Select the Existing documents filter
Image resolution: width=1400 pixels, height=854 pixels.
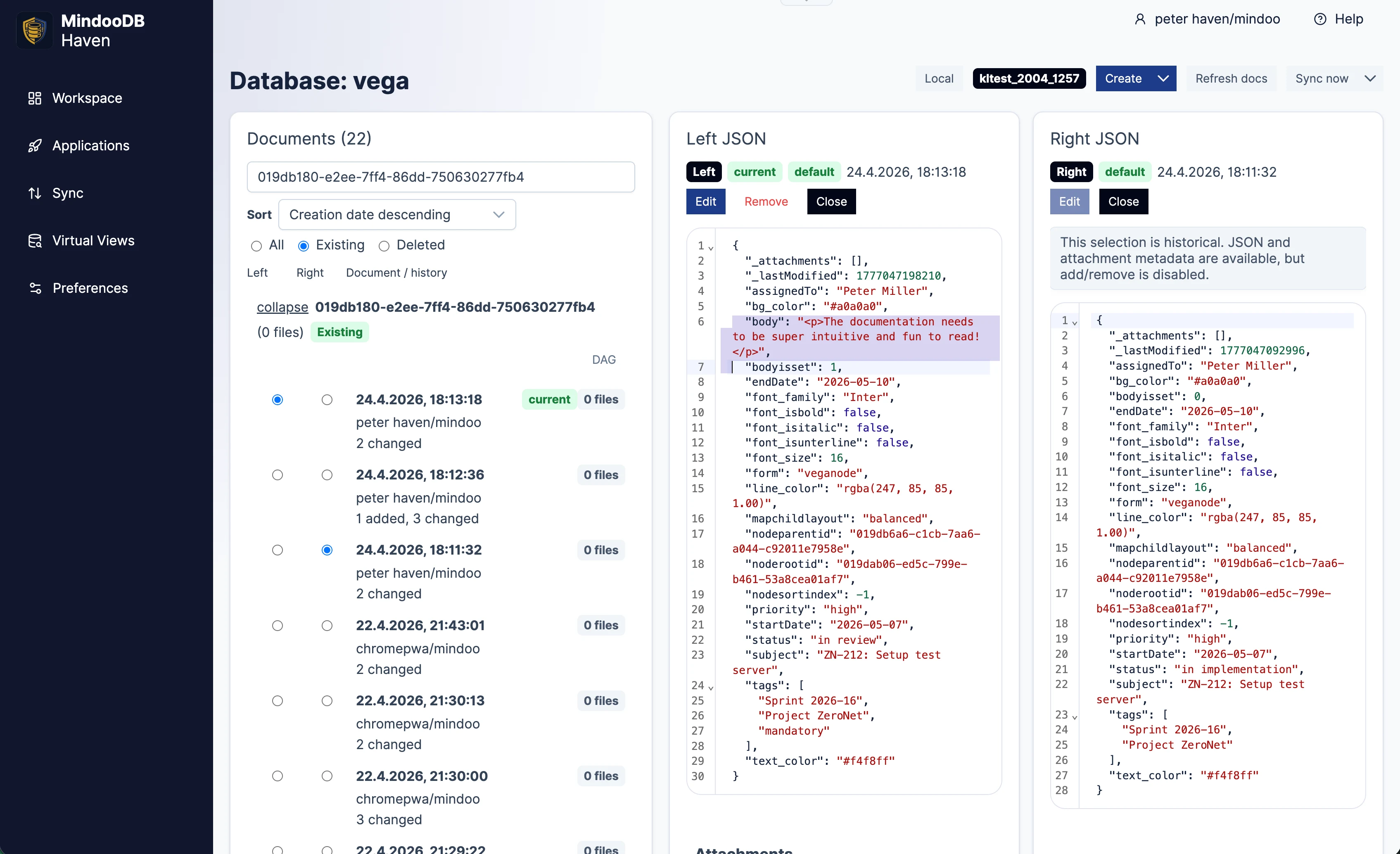[304, 245]
